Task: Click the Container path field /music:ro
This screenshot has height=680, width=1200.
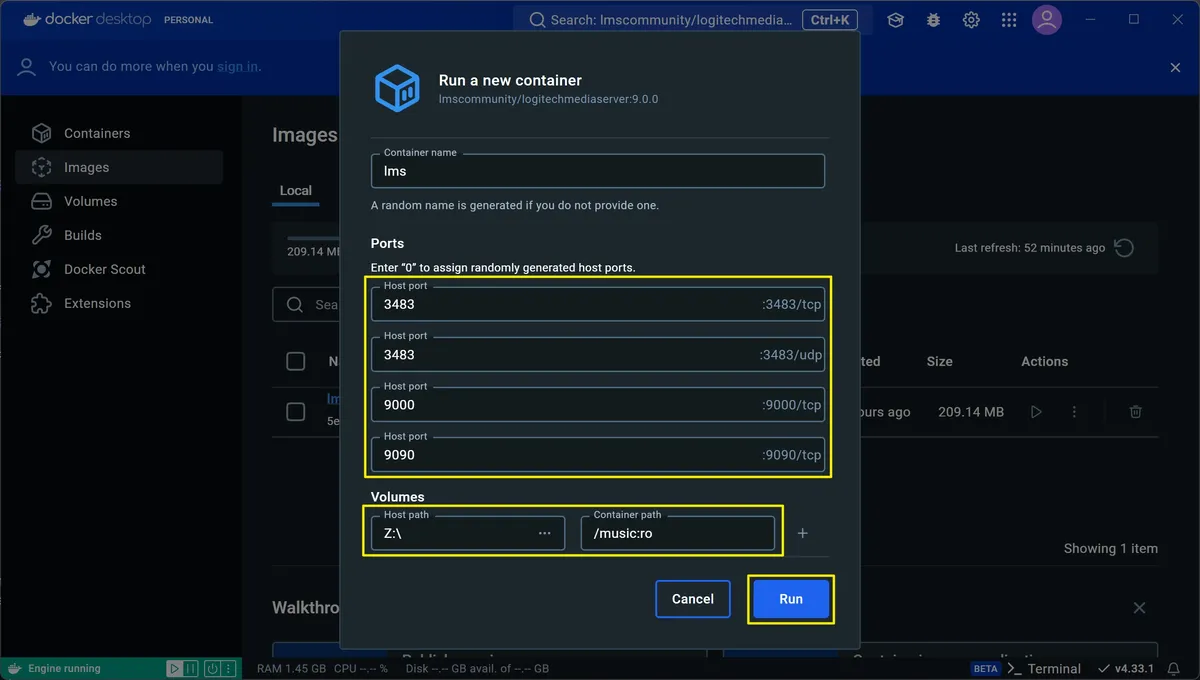Action: [678, 533]
